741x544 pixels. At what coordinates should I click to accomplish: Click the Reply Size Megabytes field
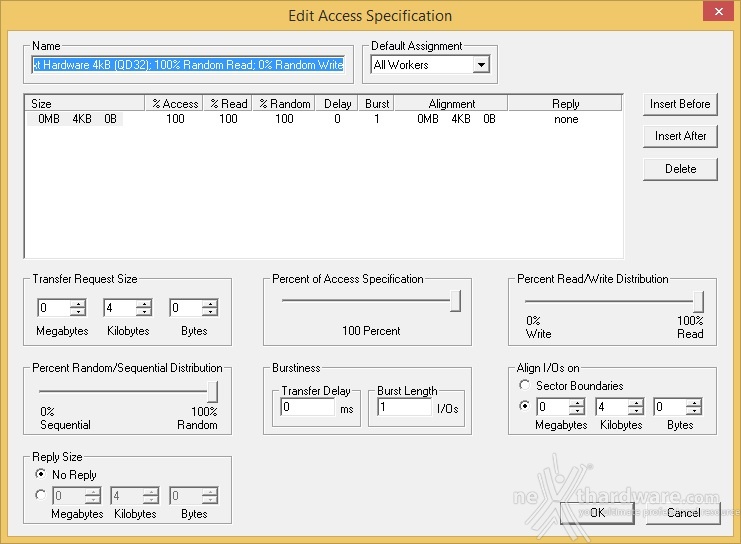69,496
